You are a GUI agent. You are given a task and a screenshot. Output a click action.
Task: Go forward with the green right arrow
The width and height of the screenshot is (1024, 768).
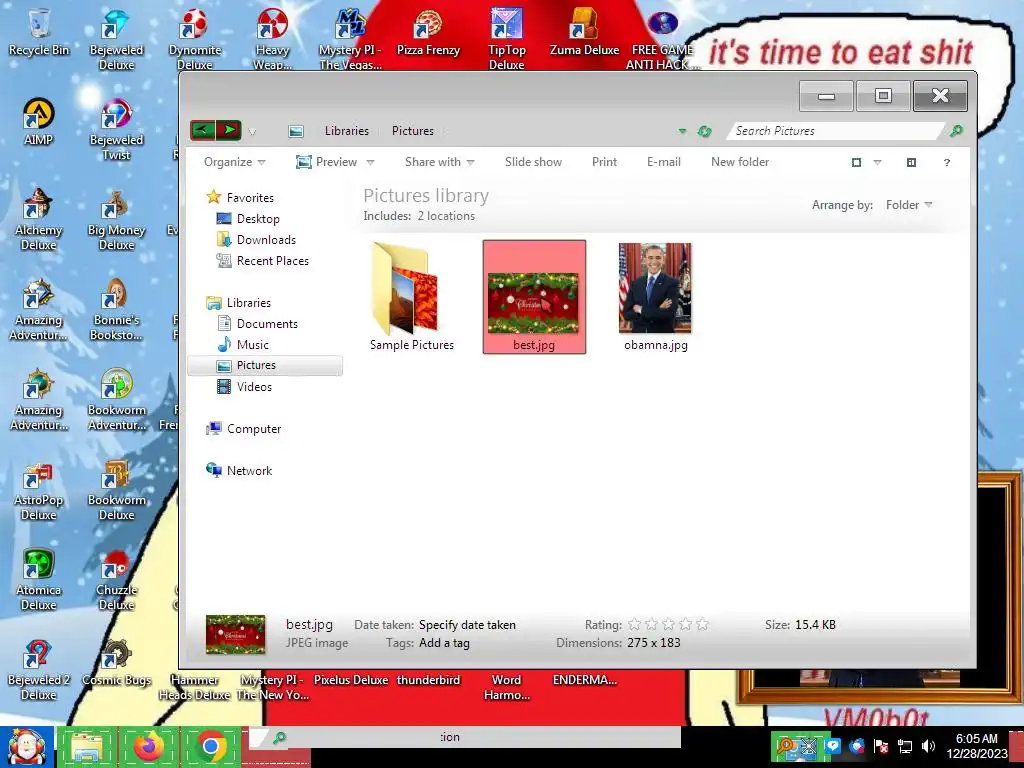click(x=229, y=130)
